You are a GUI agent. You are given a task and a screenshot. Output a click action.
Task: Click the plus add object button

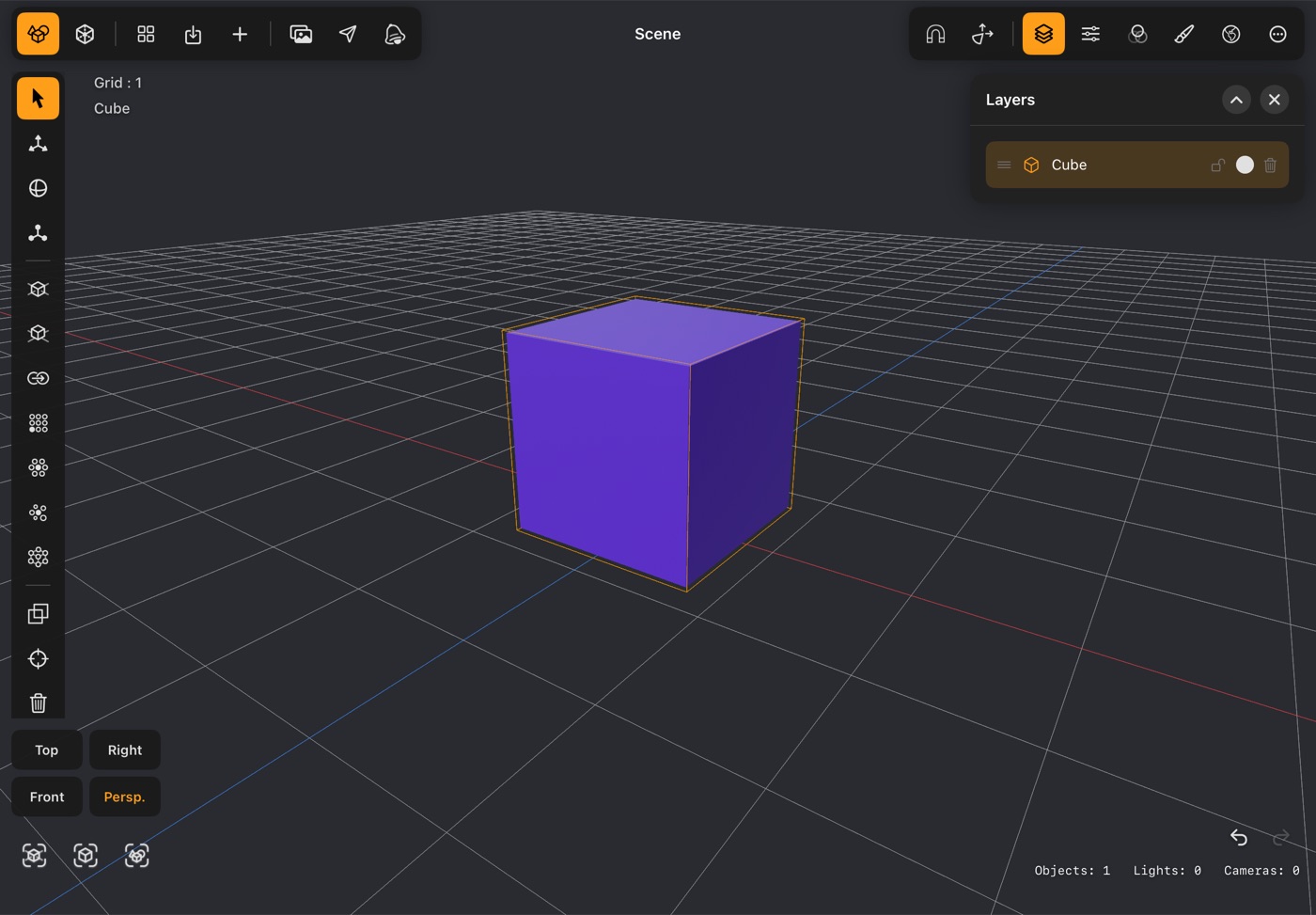pyautogui.click(x=240, y=34)
